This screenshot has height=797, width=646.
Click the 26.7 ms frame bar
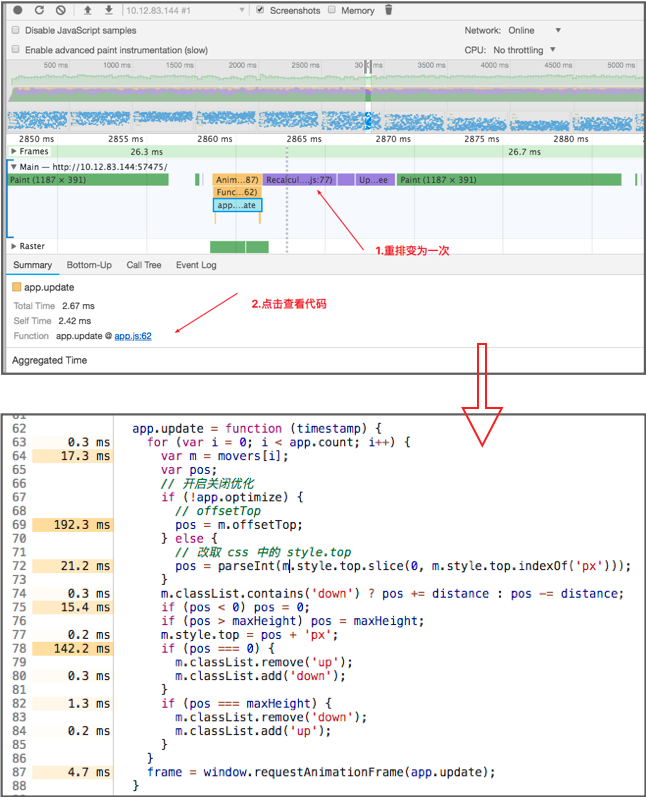(525, 151)
